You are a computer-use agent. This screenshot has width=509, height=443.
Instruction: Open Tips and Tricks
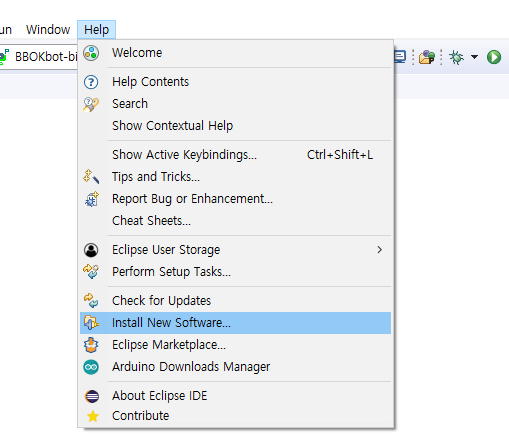(235, 177)
